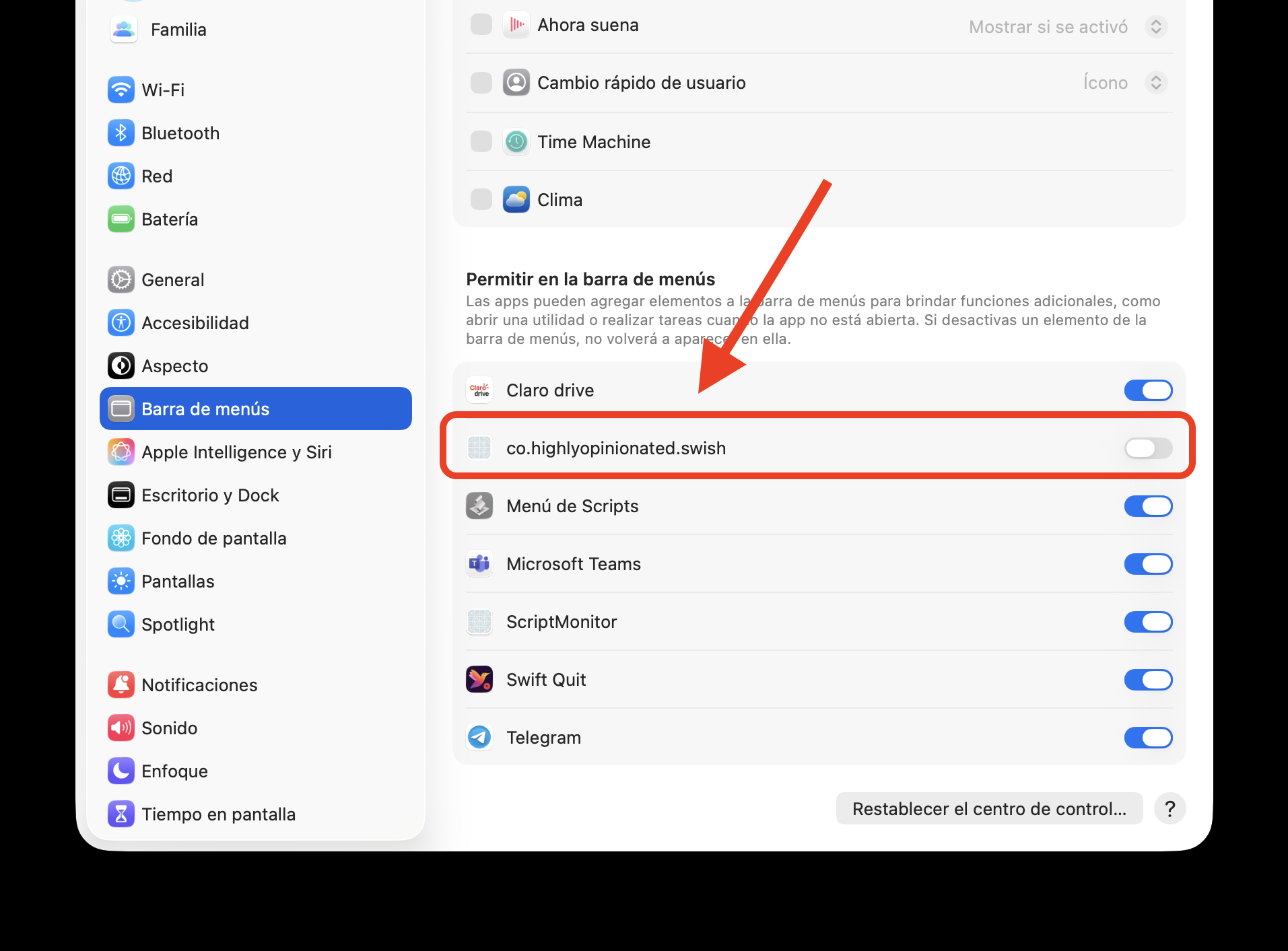
Task: Disable the ScriptMonitor switch
Action: [1149, 622]
